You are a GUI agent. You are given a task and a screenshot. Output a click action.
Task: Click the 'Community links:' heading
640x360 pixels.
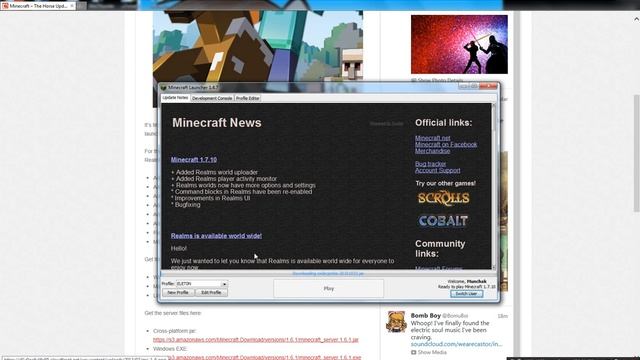(440, 249)
